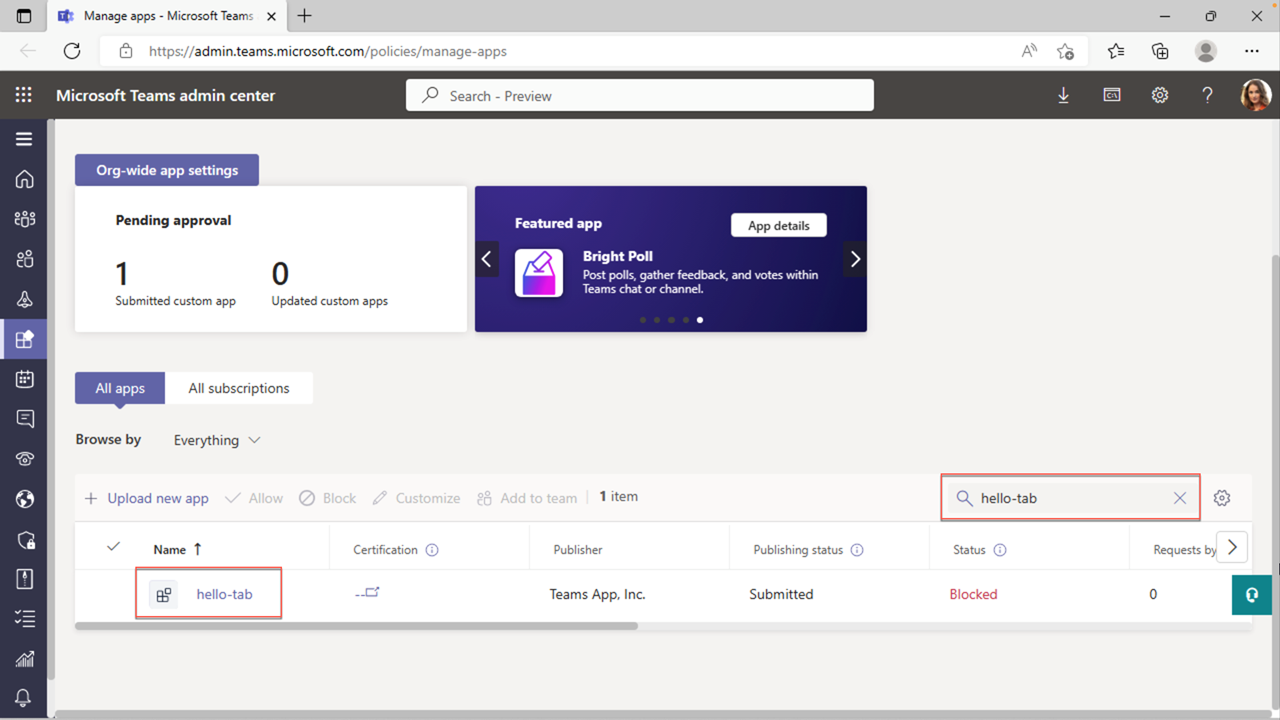1280x720 pixels.
Task: Switch to the All apps tab
Action: tap(120, 388)
